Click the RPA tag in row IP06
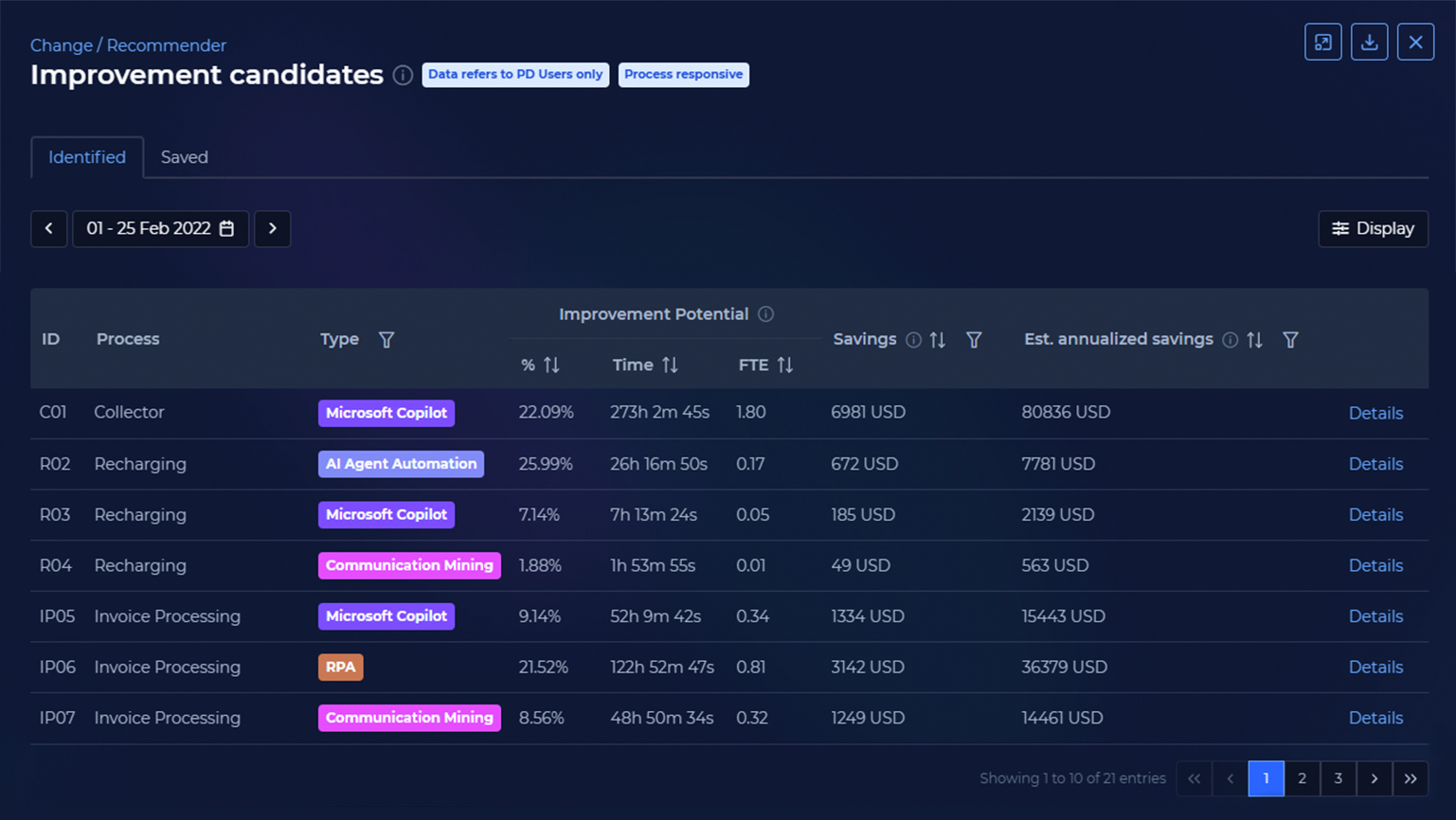The image size is (1456, 820). tap(341, 668)
